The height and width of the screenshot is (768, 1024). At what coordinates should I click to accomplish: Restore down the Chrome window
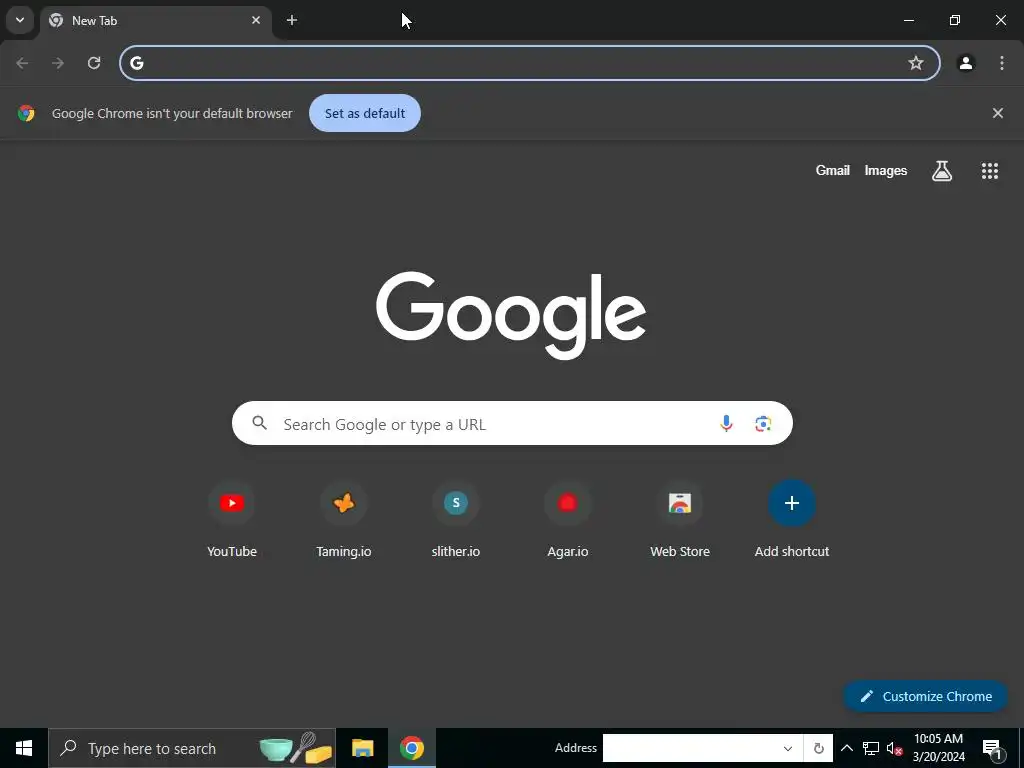coord(955,20)
